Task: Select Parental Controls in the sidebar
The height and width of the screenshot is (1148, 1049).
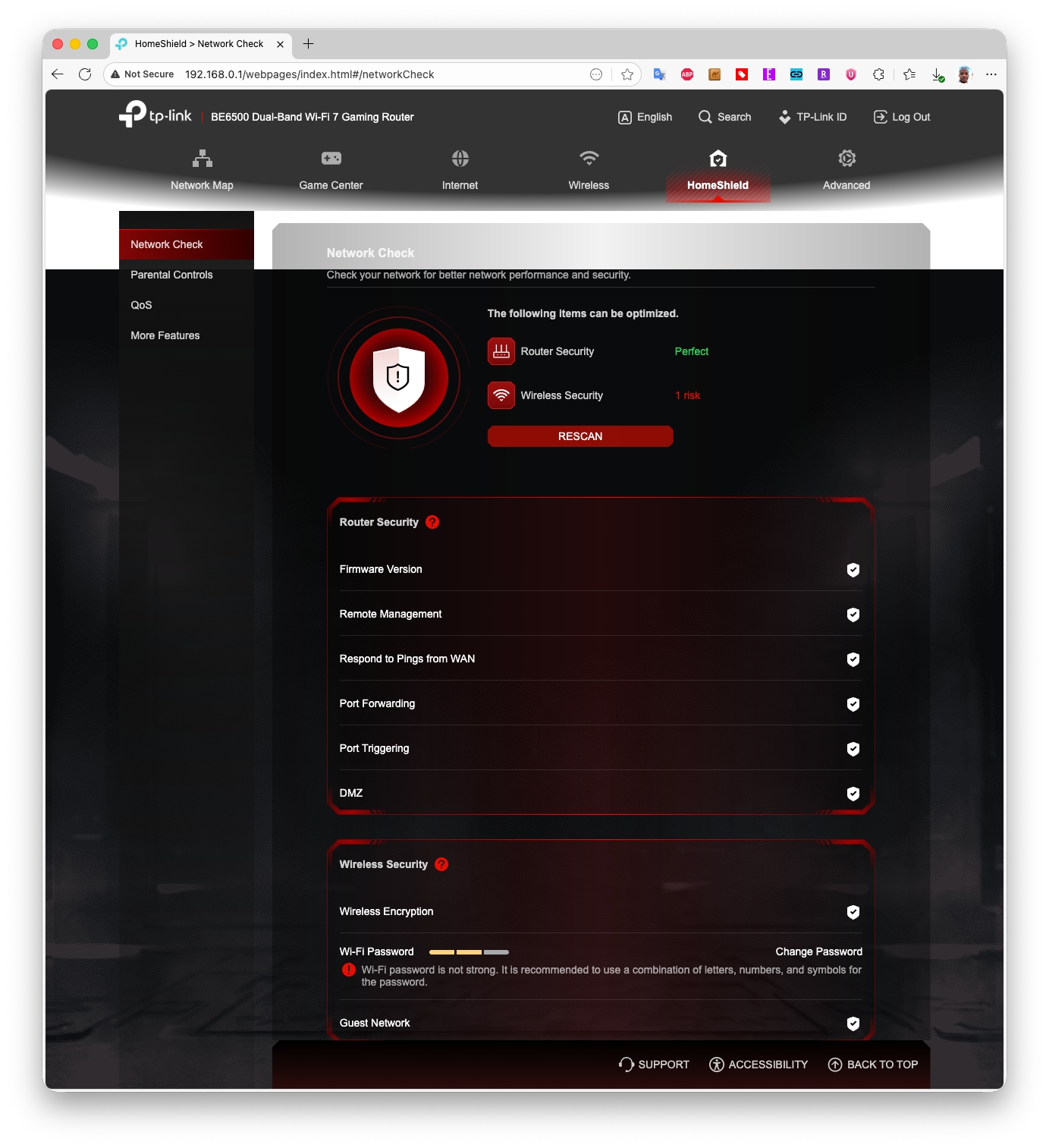Action: [x=171, y=275]
